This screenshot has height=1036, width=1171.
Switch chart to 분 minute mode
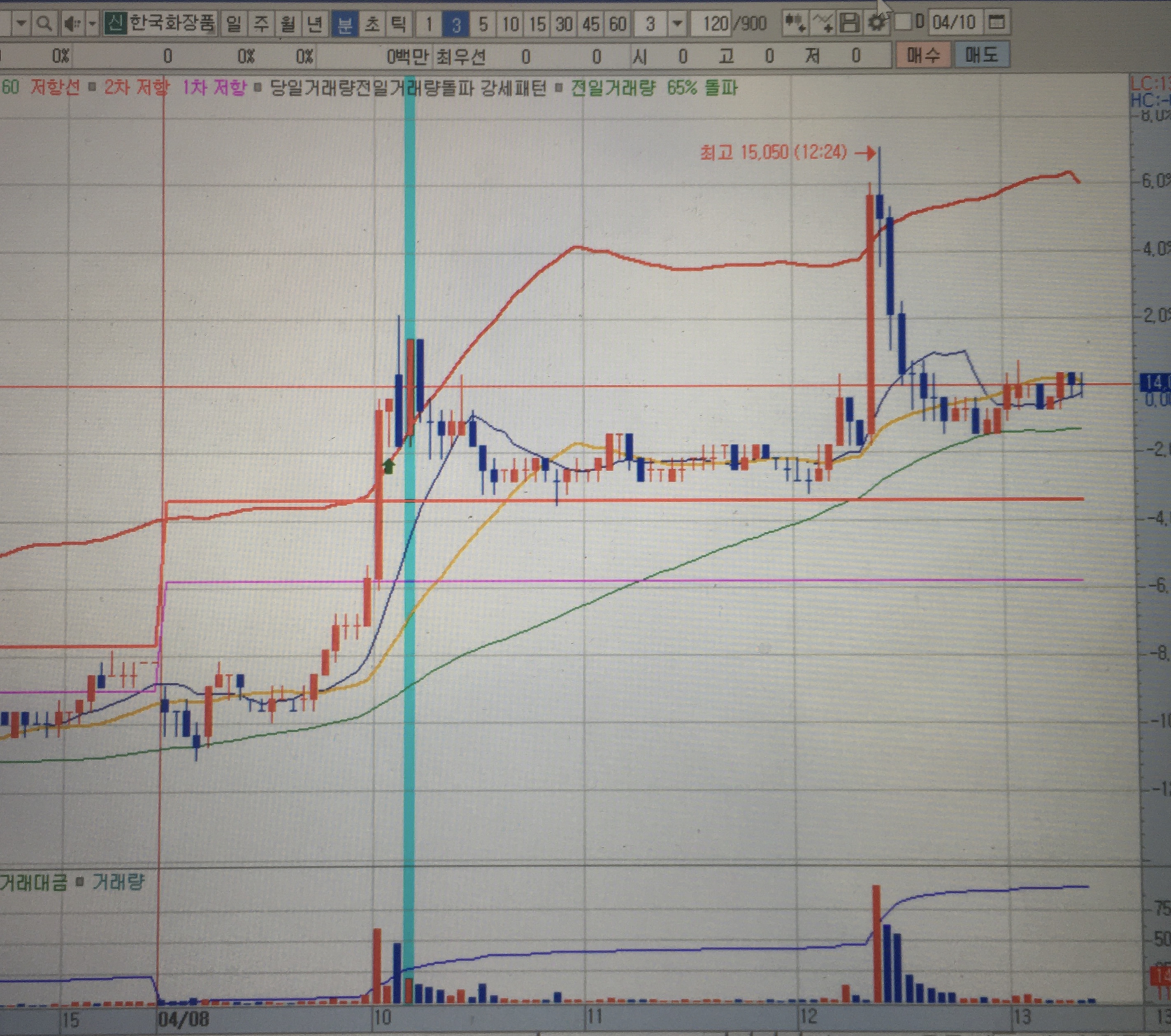click(x=345, y=24)
